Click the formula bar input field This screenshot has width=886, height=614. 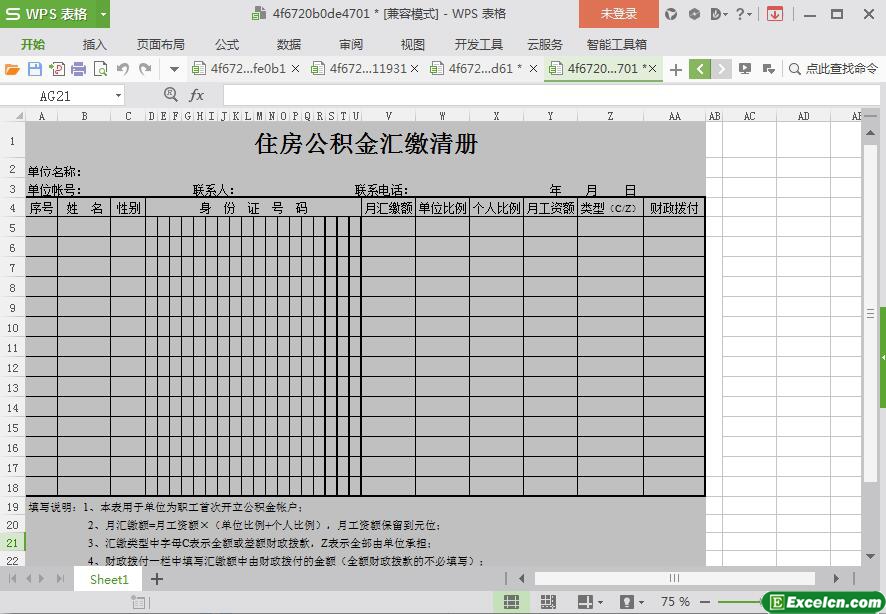540,95
